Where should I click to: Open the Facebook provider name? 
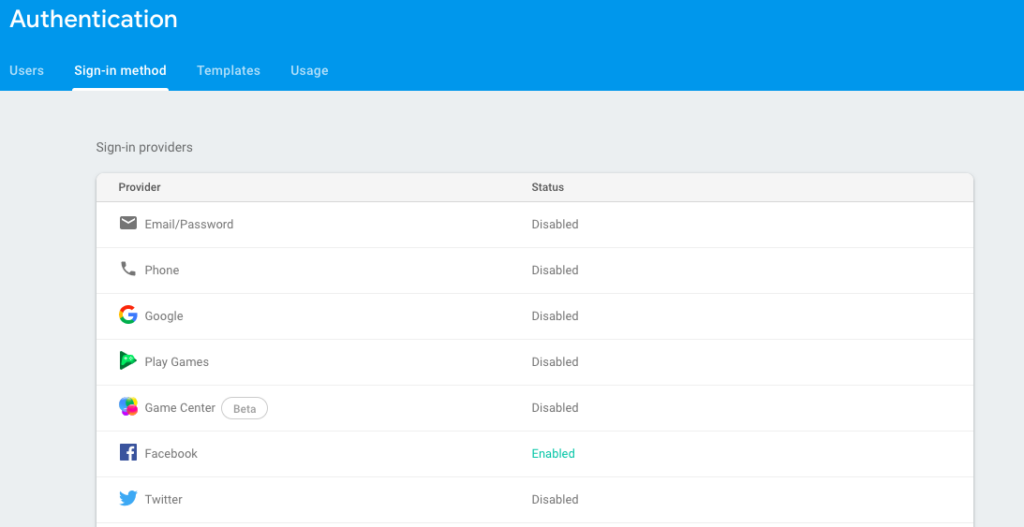point(171,453)
